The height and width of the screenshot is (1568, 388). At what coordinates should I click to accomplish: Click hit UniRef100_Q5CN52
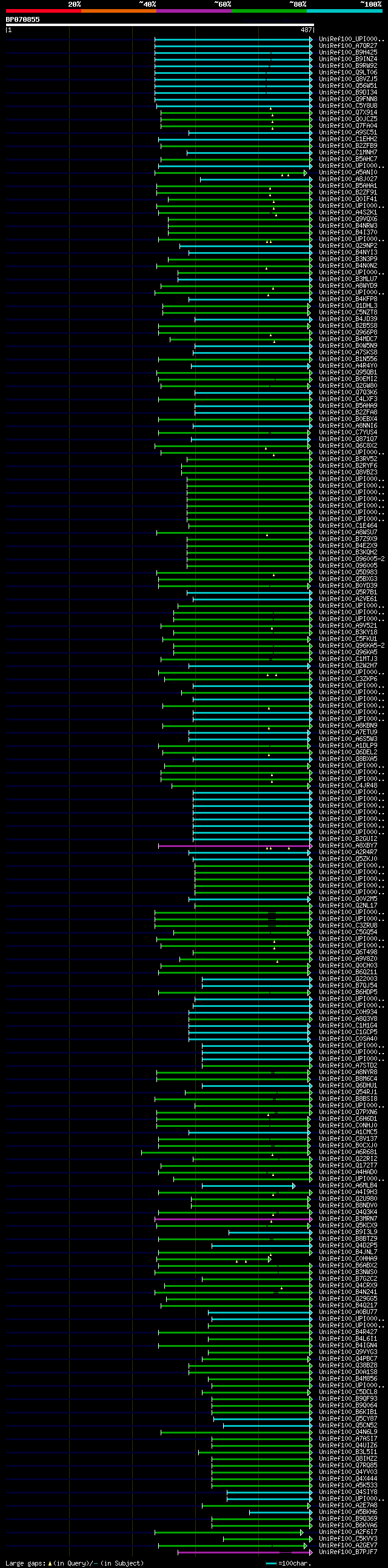348,1426
